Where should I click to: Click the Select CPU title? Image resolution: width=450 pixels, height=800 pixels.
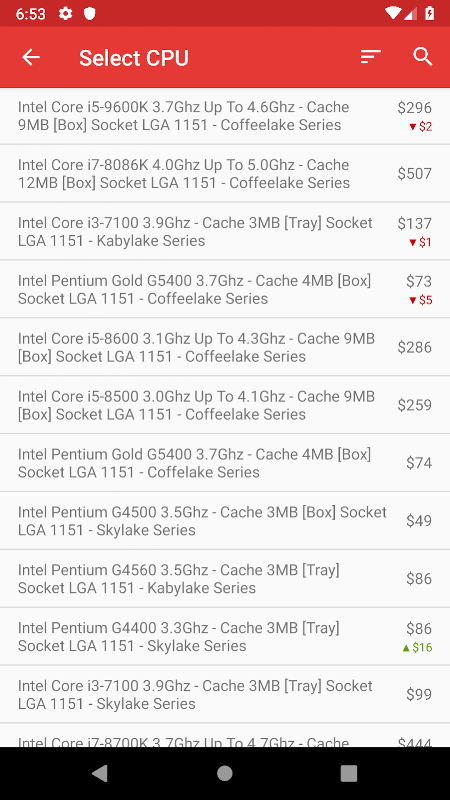(134, 58)
